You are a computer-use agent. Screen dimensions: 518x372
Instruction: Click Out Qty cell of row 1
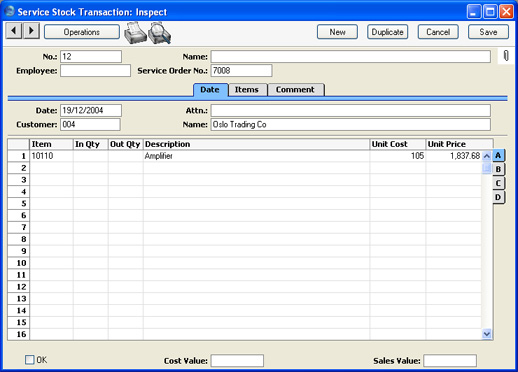126,156
